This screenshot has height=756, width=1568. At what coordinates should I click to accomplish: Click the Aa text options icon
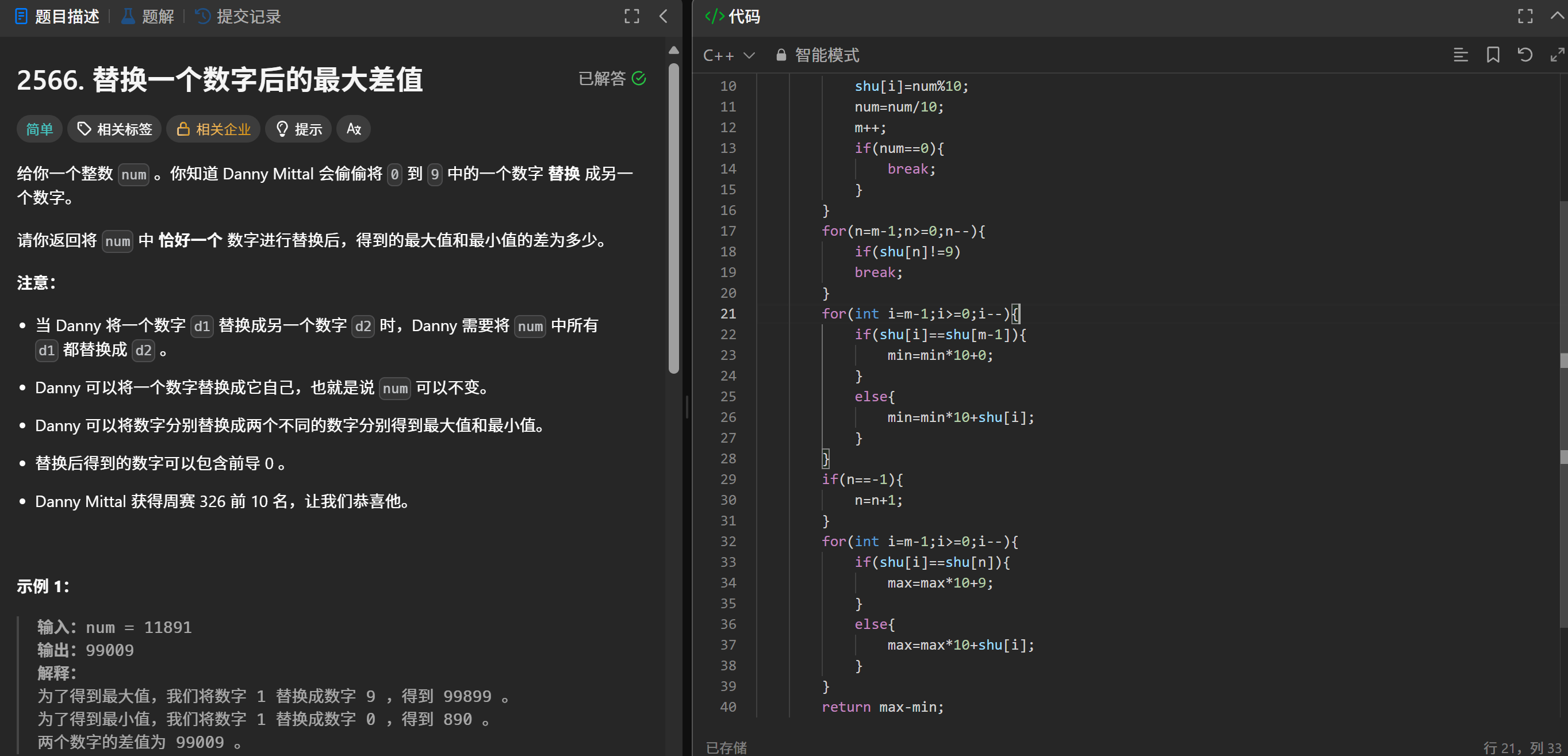353,128
